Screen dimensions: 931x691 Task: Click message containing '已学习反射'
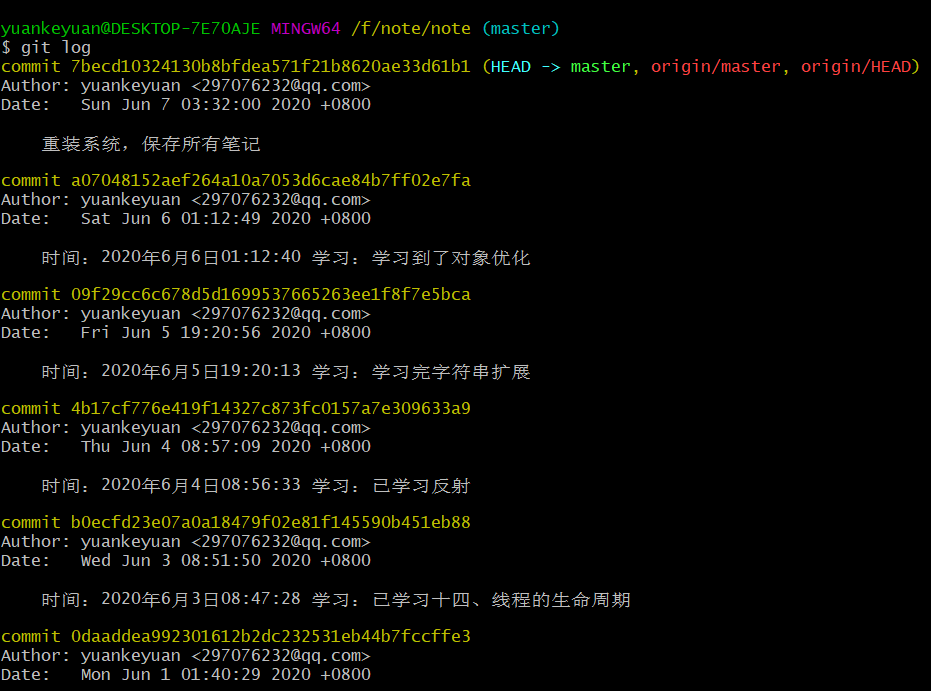coord(256,486)
